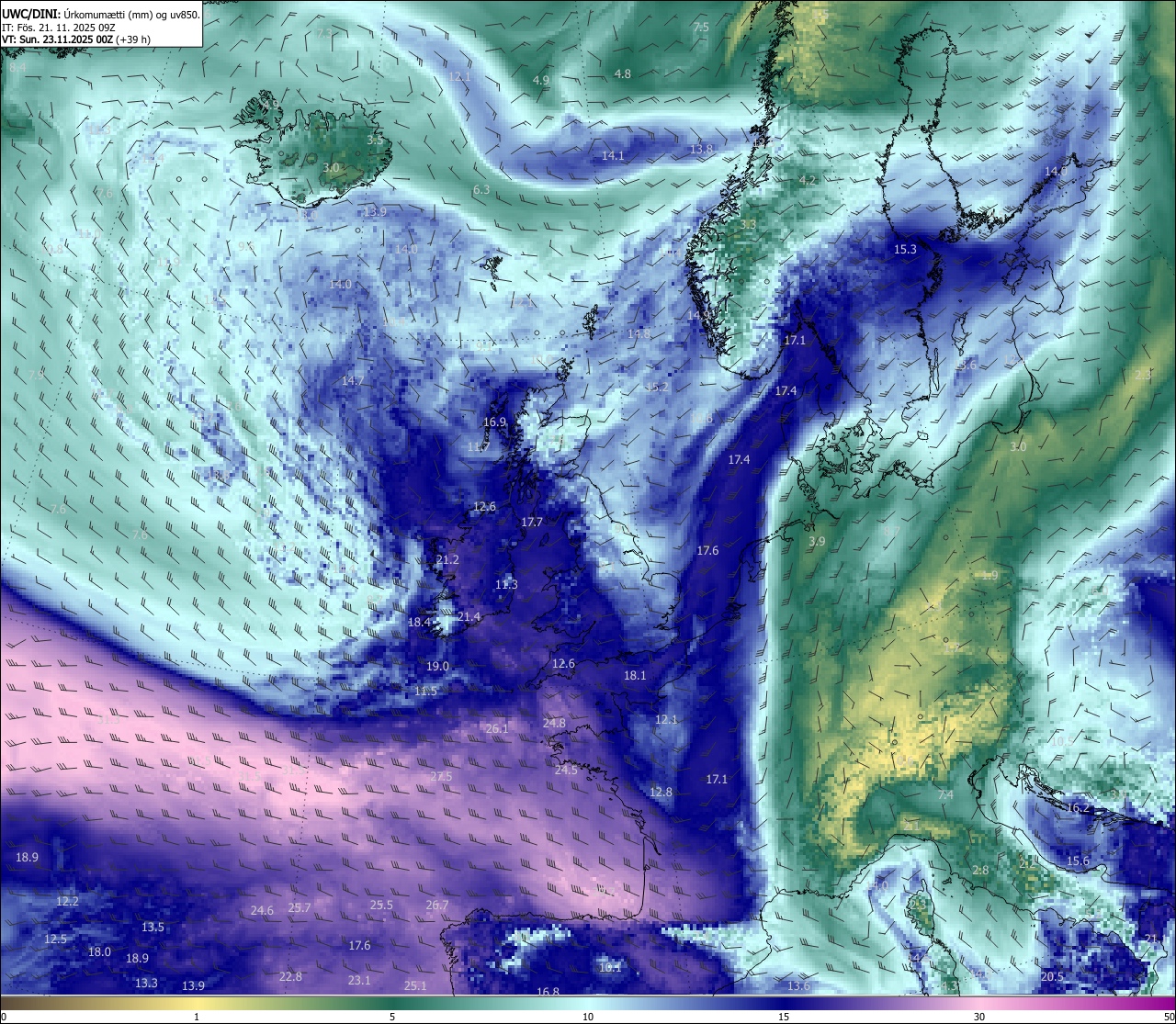The height and width of the screenshot is (1024, 1176).
Task: Select the 4.9 value label
Action: [541, 81]
